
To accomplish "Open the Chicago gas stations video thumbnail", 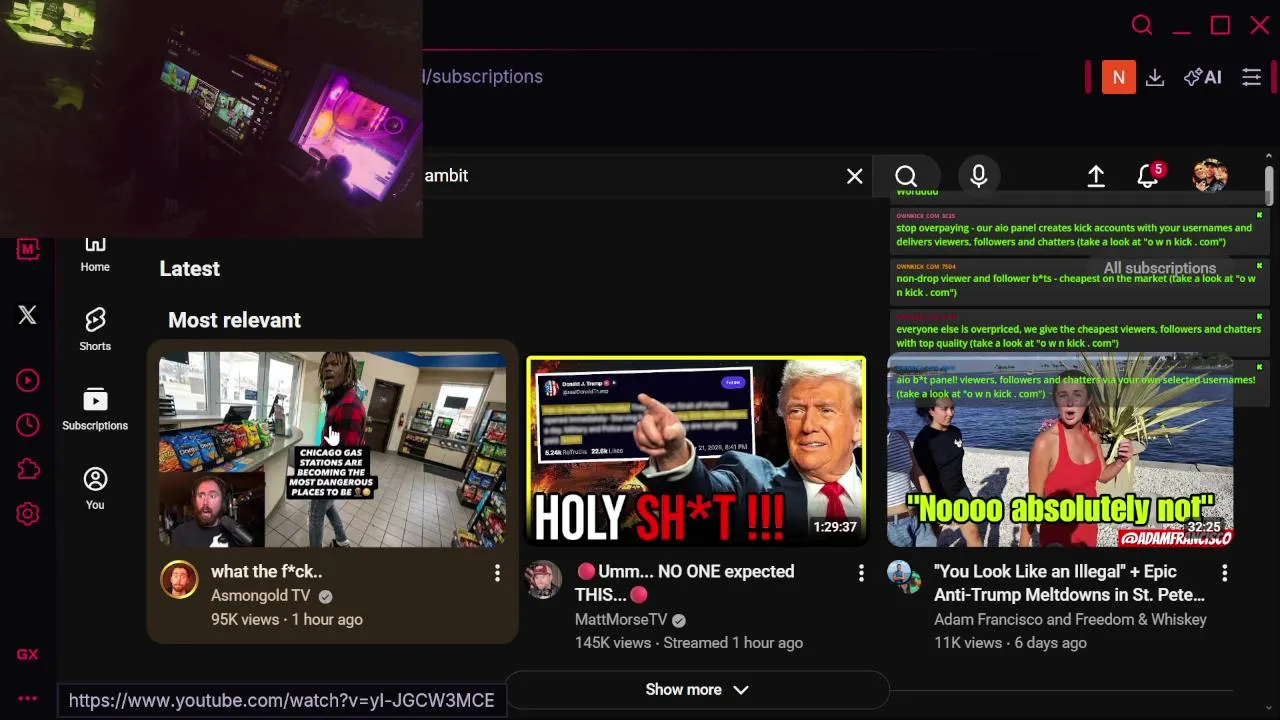I will click(333, 449).
